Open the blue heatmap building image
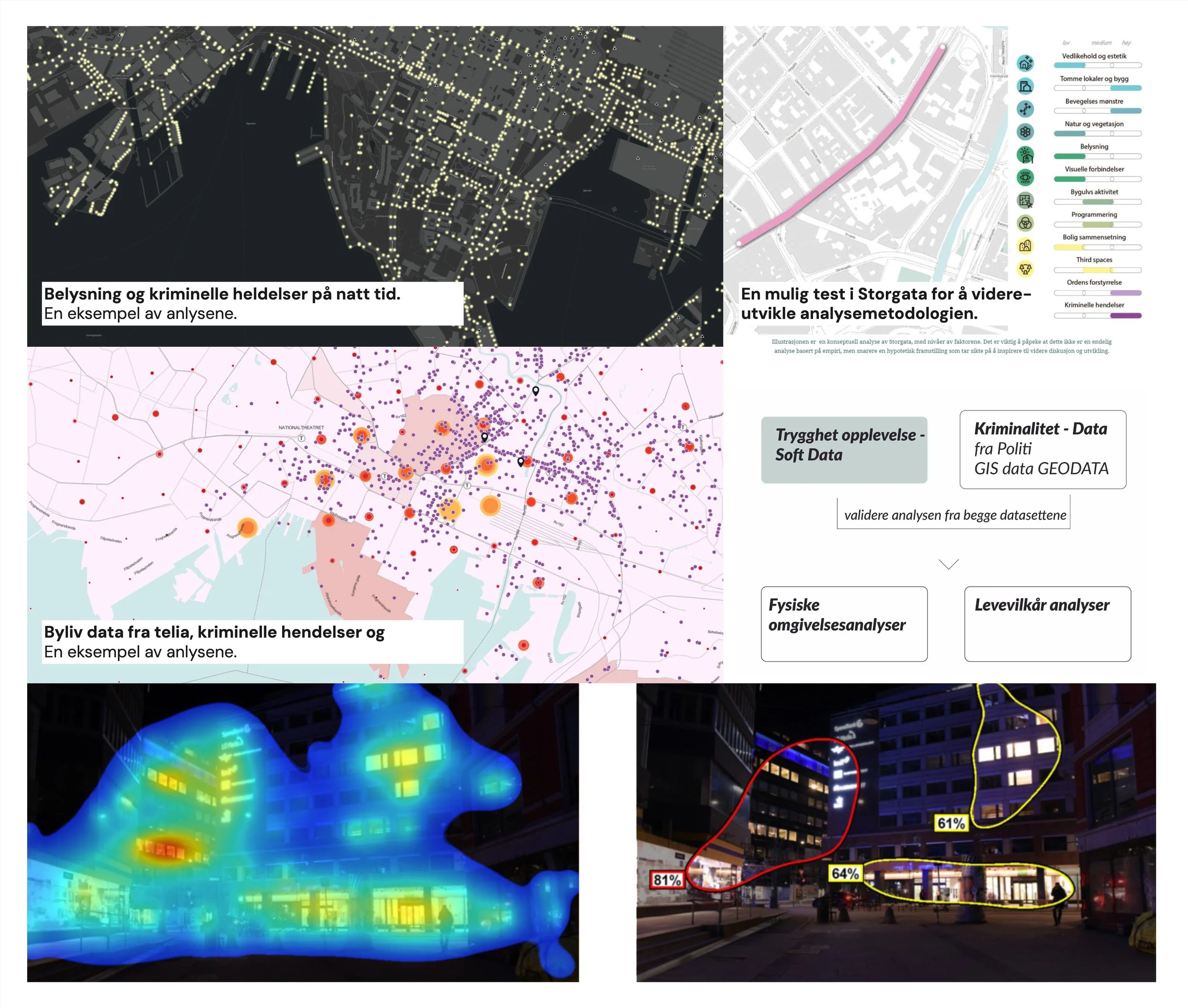This screenshot has width=1188, height=1008. pyautogui.click(x=302, y=832)
